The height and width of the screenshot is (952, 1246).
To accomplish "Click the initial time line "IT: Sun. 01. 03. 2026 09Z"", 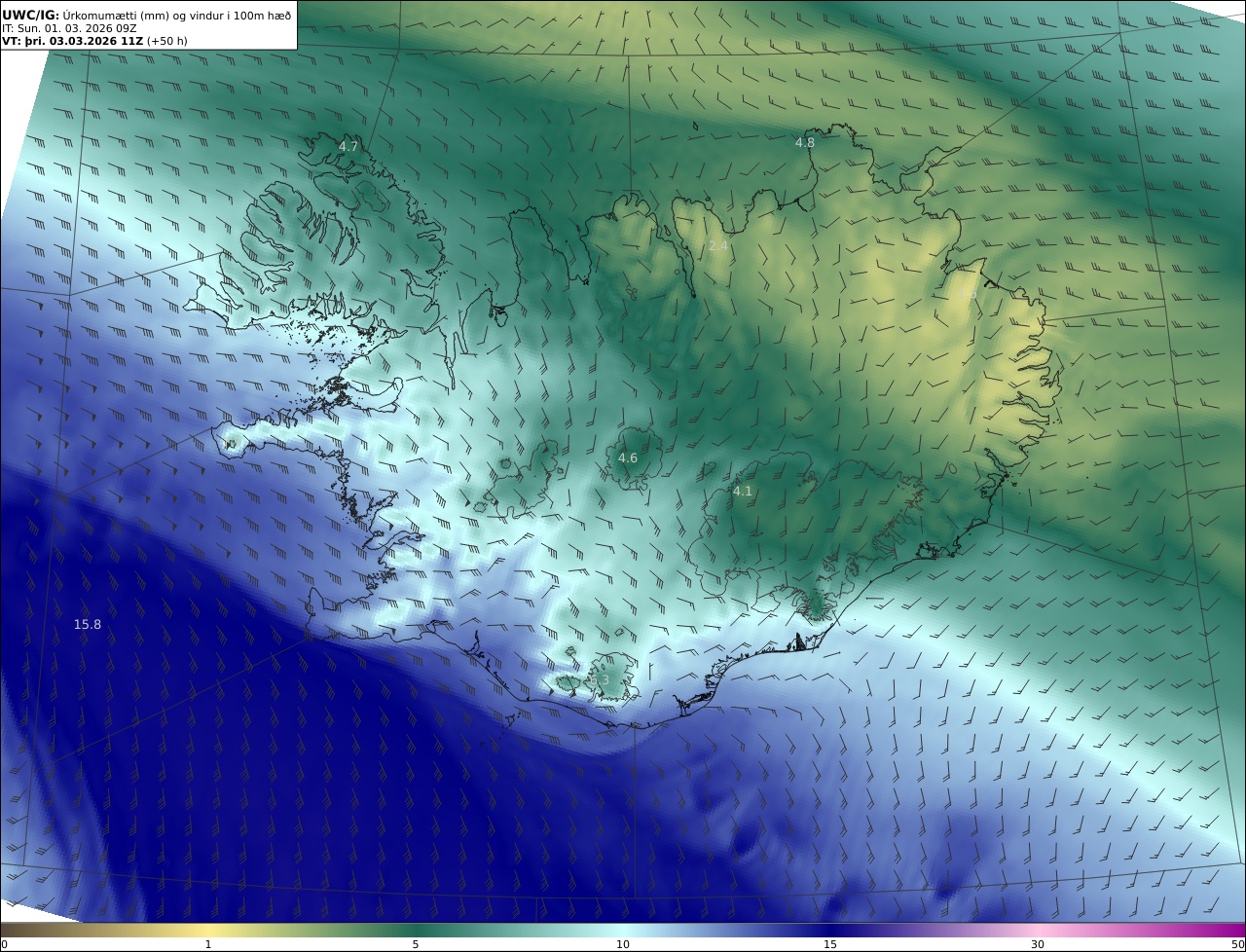I will pos(69,28).
